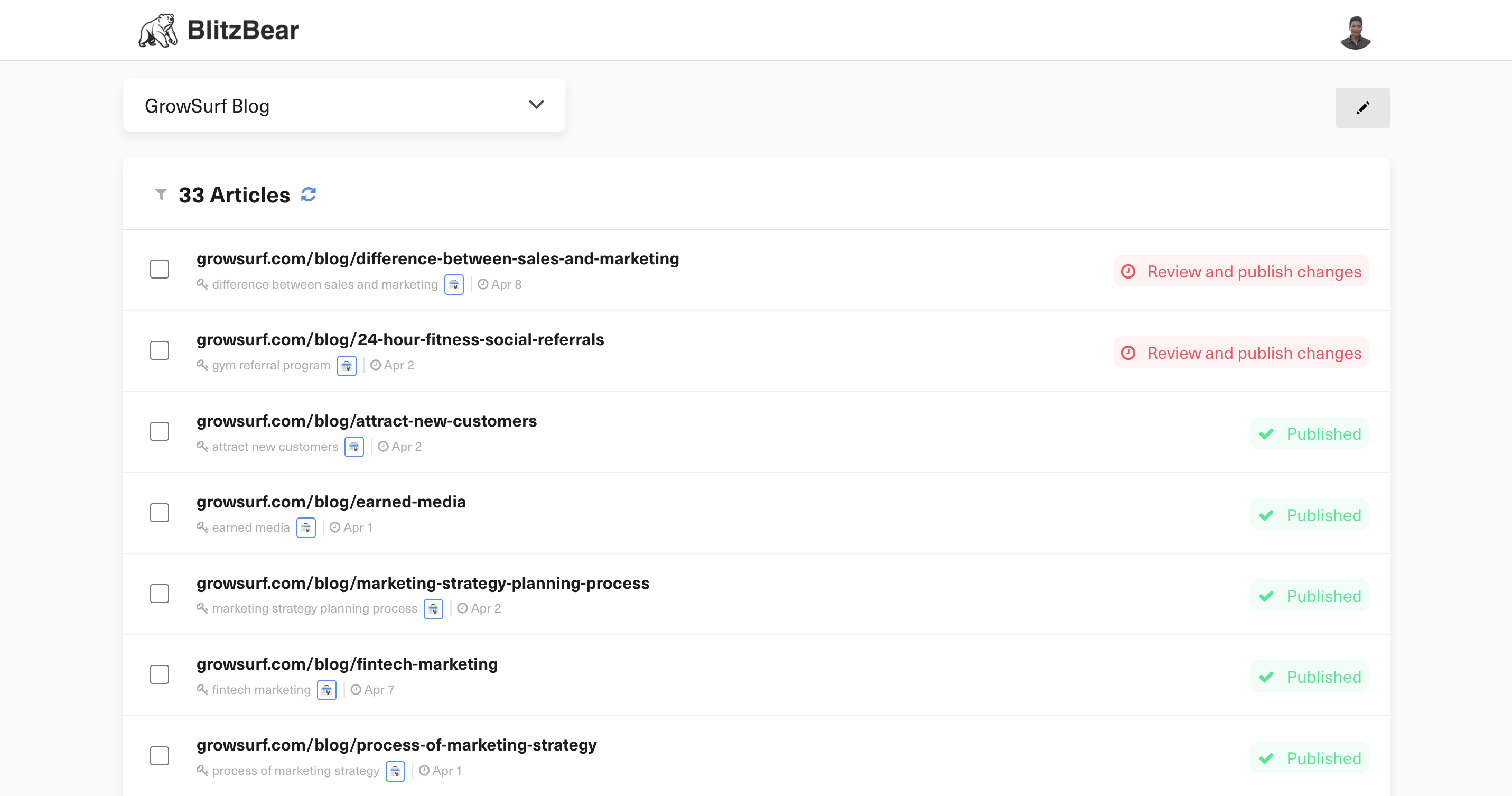Check the marketing-strategy-planning-process article box

[160, 594]
